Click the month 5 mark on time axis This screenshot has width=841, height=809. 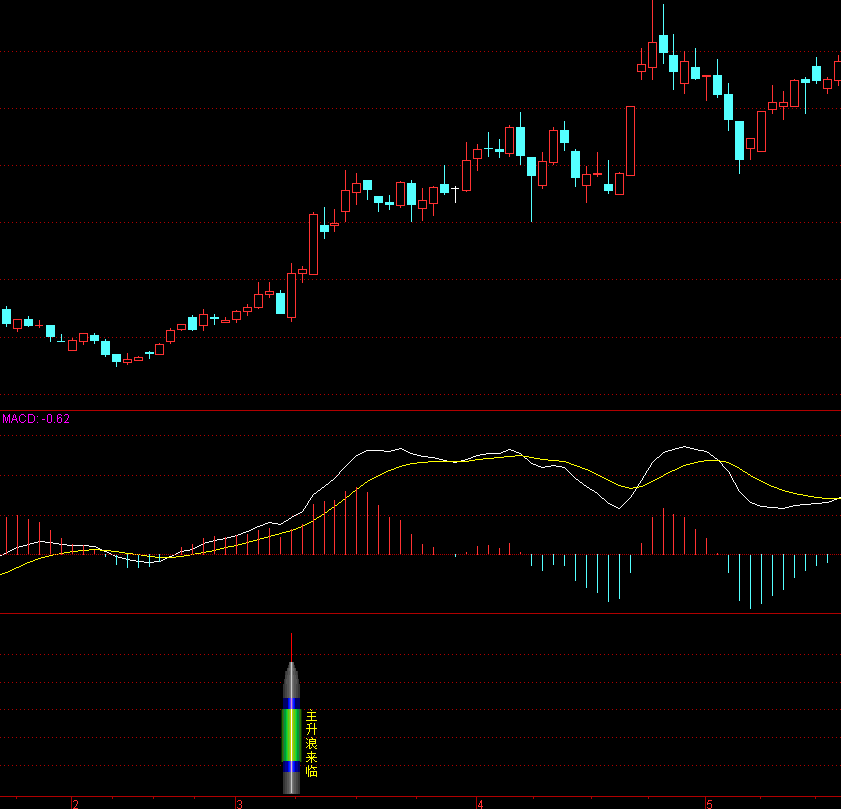tap(709, 804)
